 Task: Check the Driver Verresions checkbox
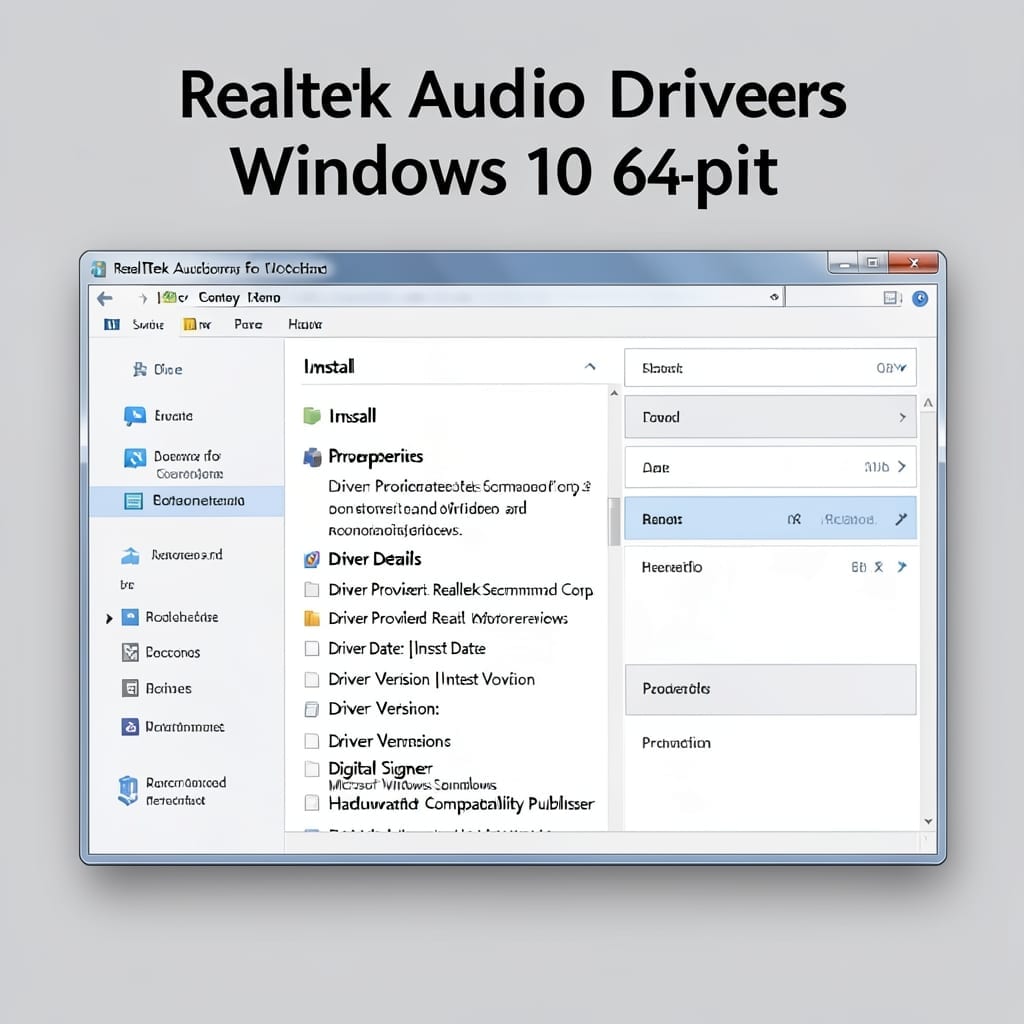(312, 741)
